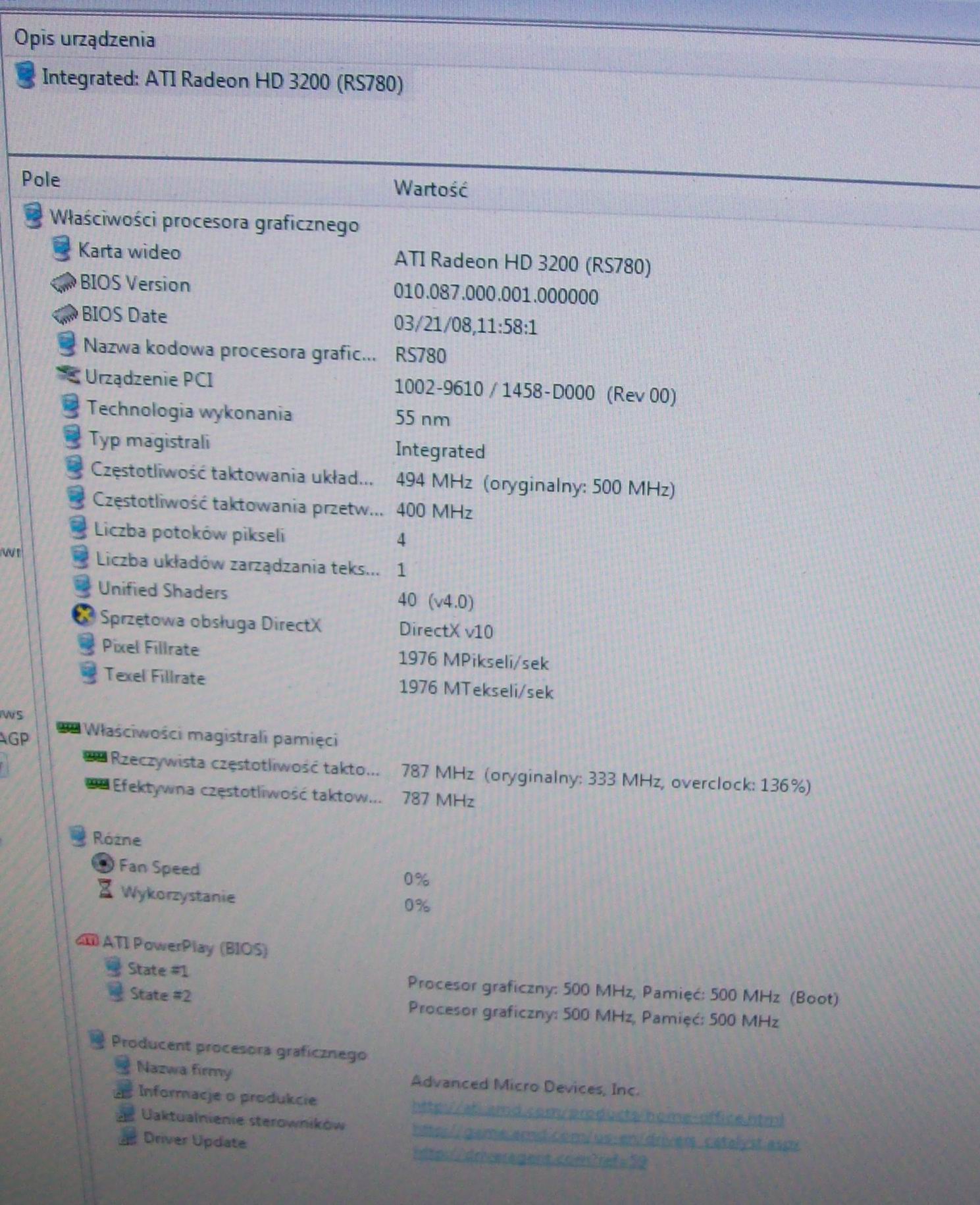Viewport: 980px width, 1205px height.
Task: Click the fan icon beside Fan Speed
Action: pos(103,863)
